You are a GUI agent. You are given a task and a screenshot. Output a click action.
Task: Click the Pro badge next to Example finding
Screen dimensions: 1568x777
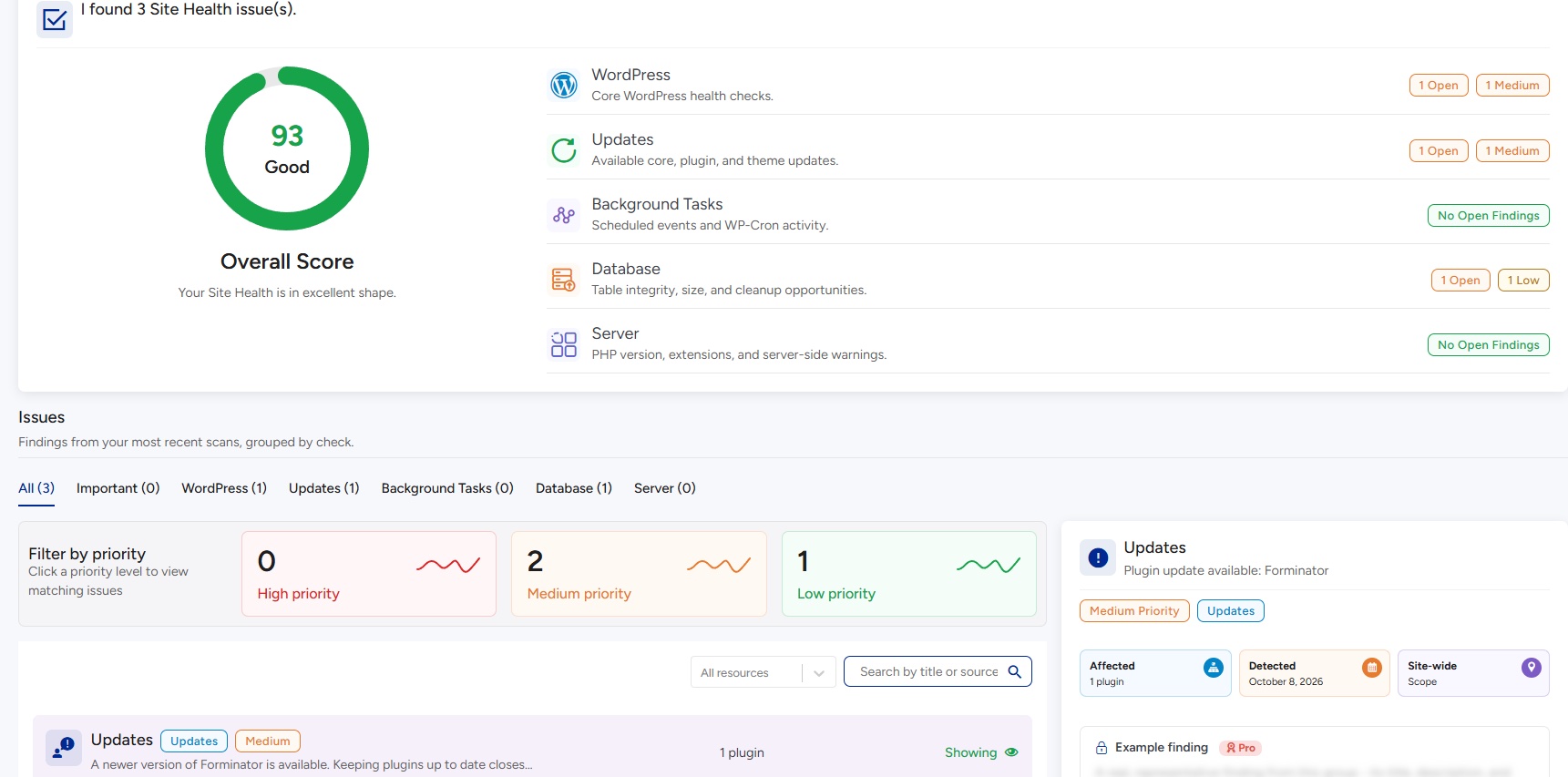(x=1241, y=748)
